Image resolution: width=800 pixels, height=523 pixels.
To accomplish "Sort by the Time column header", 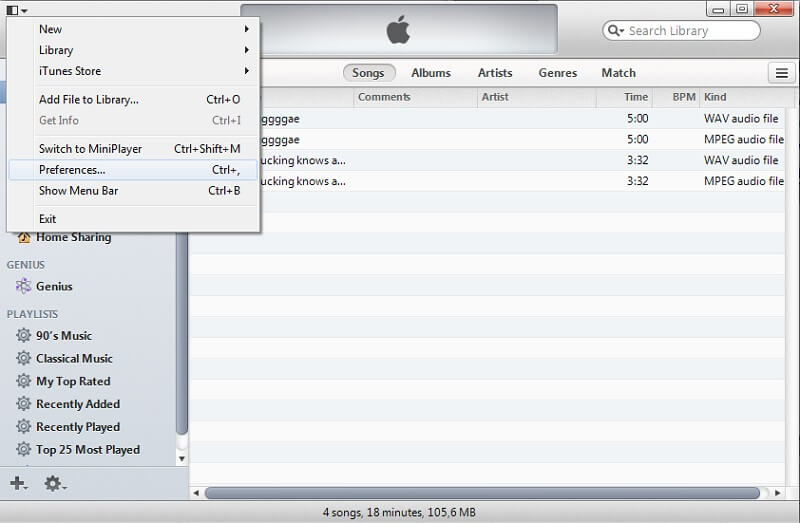I will (x=624, y=97).
